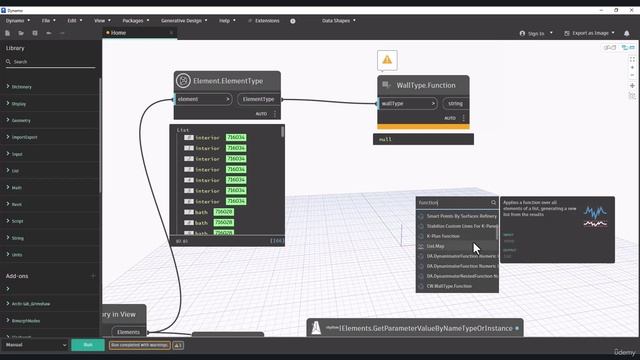Click the magnifier in the node search popup
640x360 pixels.
point(493,202)
